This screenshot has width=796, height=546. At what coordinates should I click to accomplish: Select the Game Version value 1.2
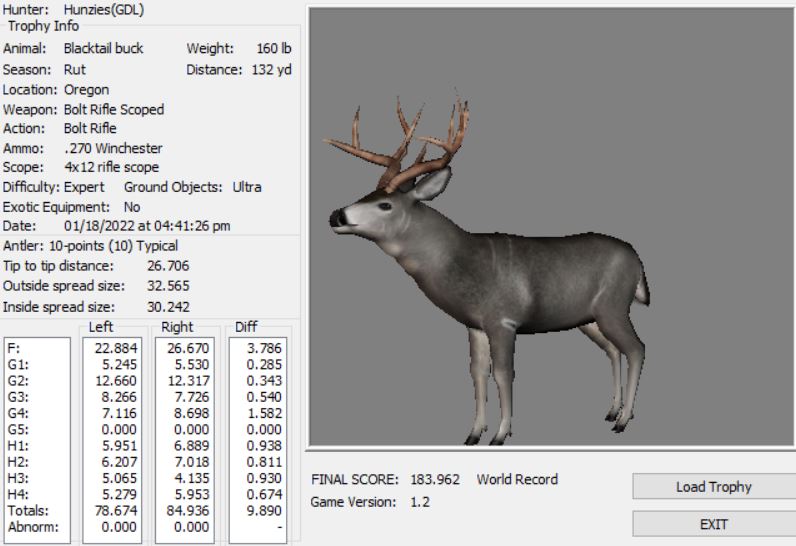[420, 502]
